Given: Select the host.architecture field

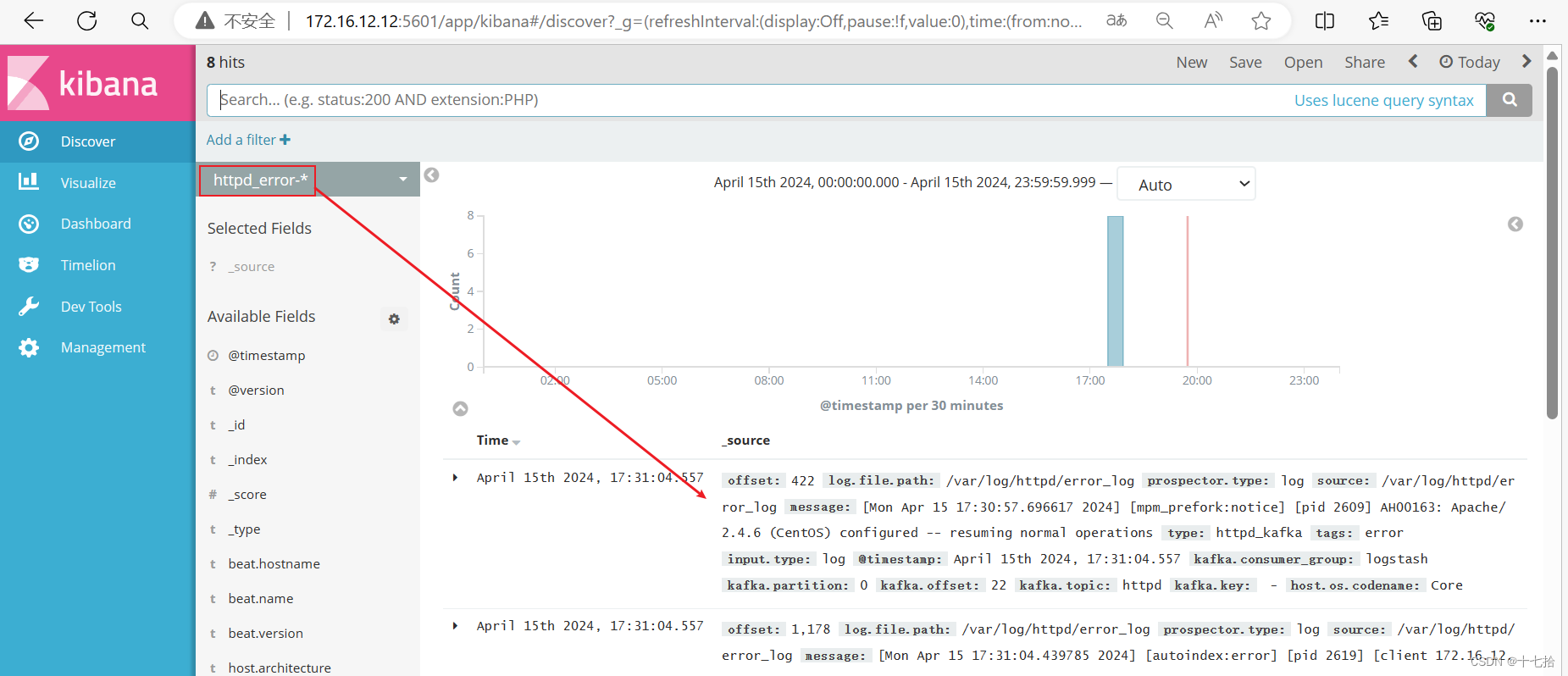Looking at the screenshot, I should click(280, 668).
